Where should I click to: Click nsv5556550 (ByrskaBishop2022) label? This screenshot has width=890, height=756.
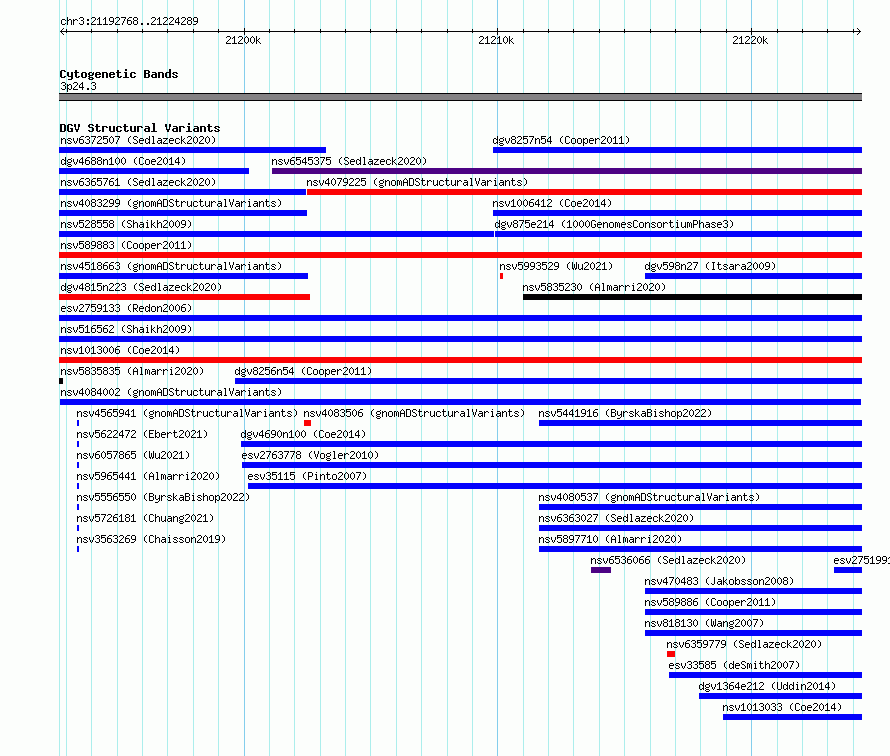163,497
